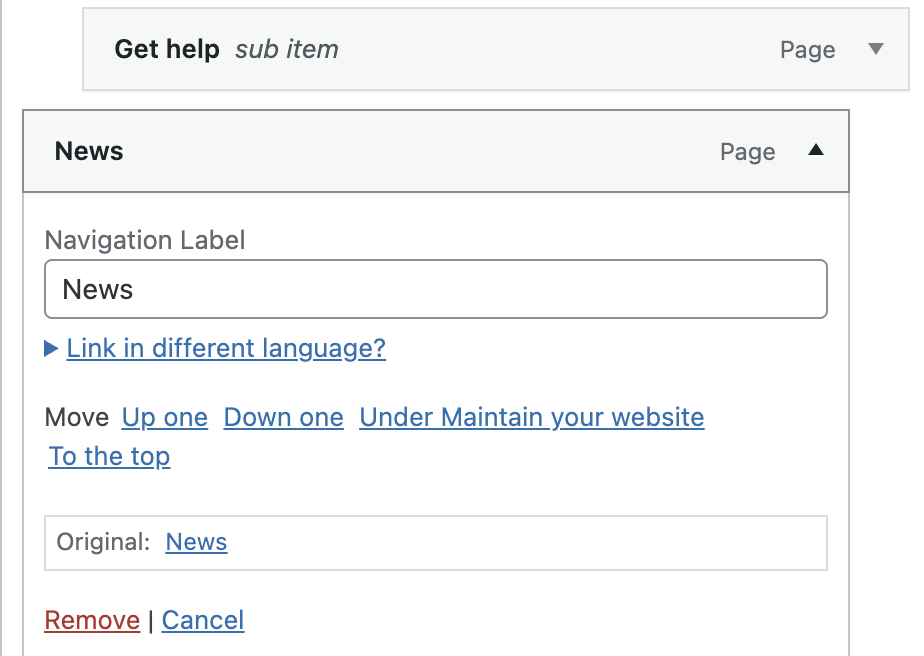Move the News item Up one
This screenshot has height=656, width=924.
[x=165, y=417]
